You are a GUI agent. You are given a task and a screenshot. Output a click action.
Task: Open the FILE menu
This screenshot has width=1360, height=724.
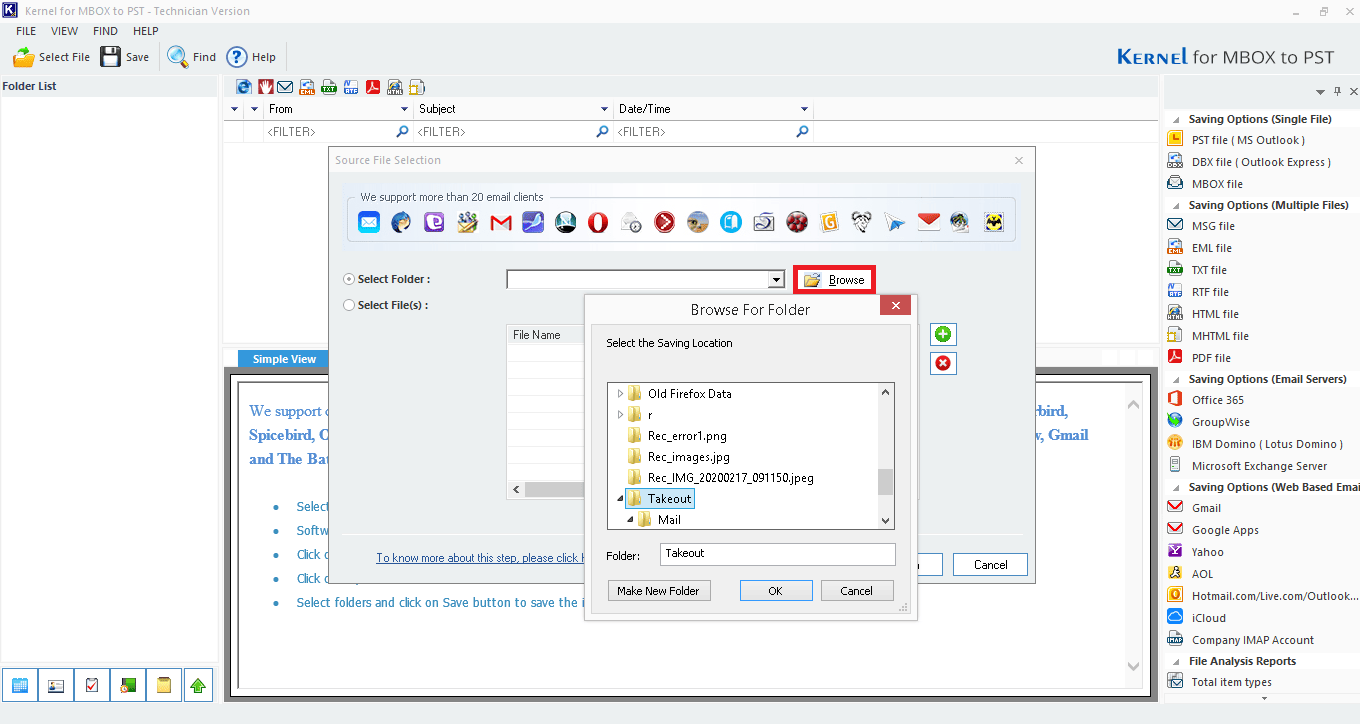26,31
